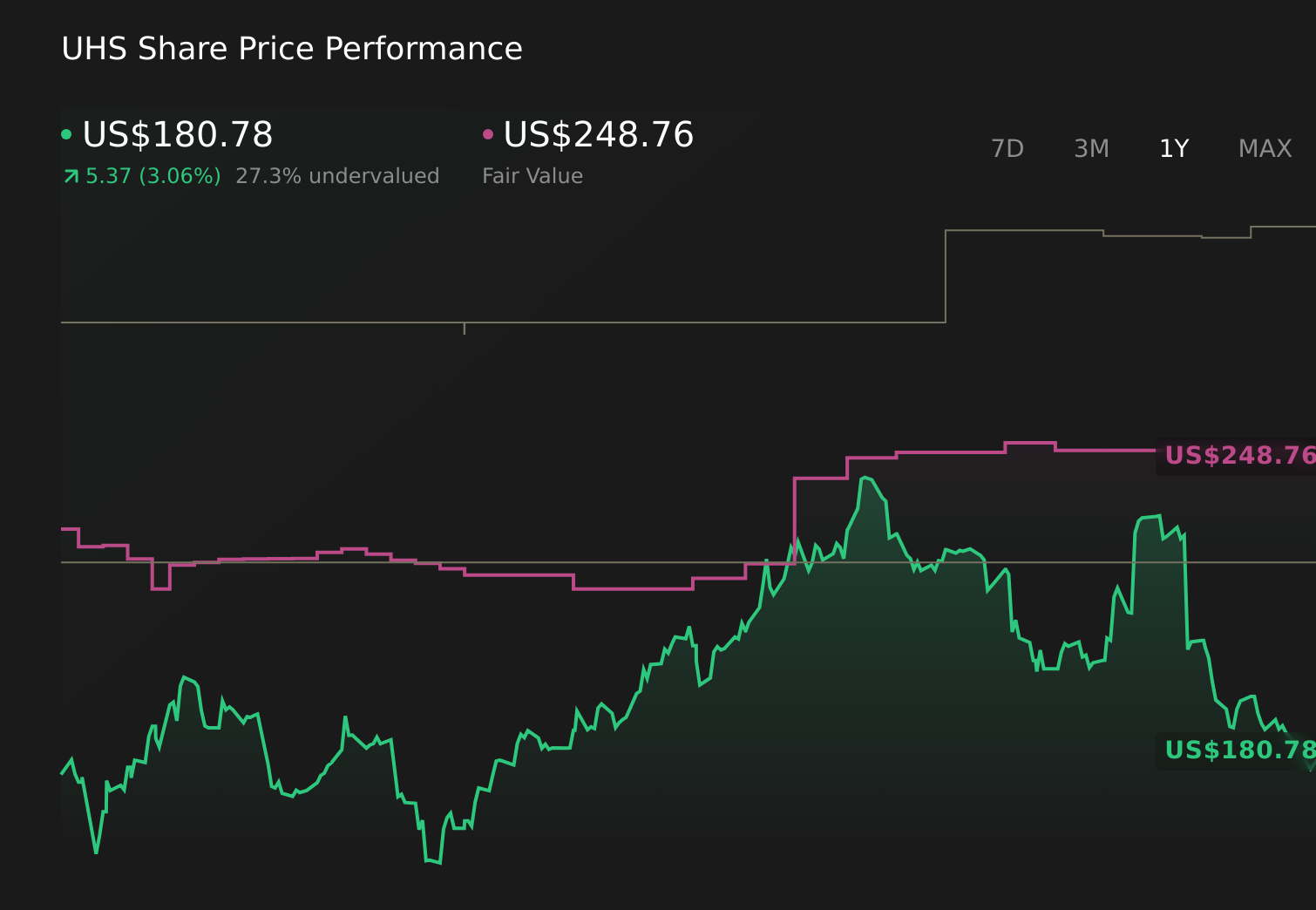
Task: Click the green share price legend dot
Action: 67,132
